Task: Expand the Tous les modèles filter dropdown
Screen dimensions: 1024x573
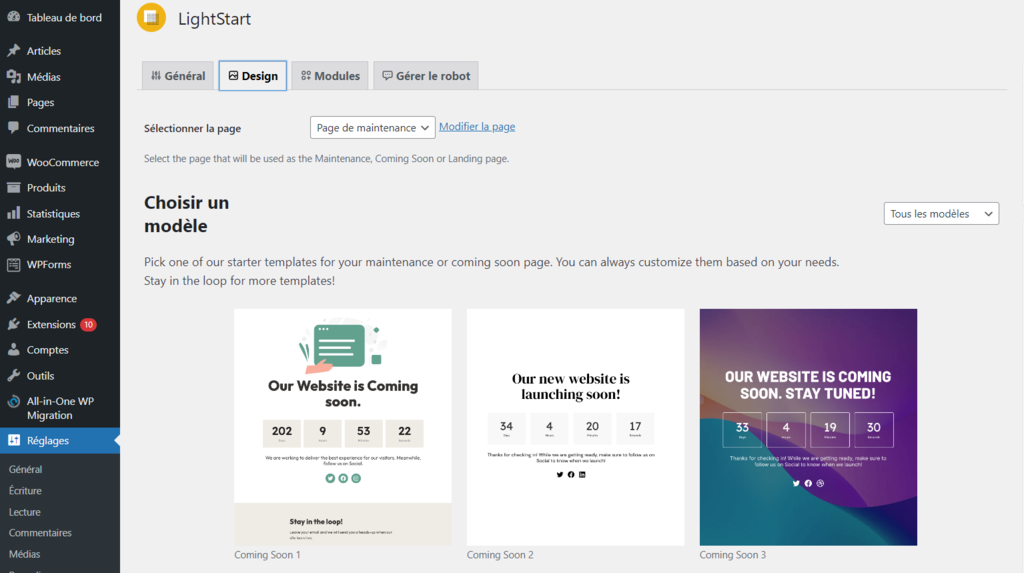Action: pyautogui.click(x=941, y=214)
